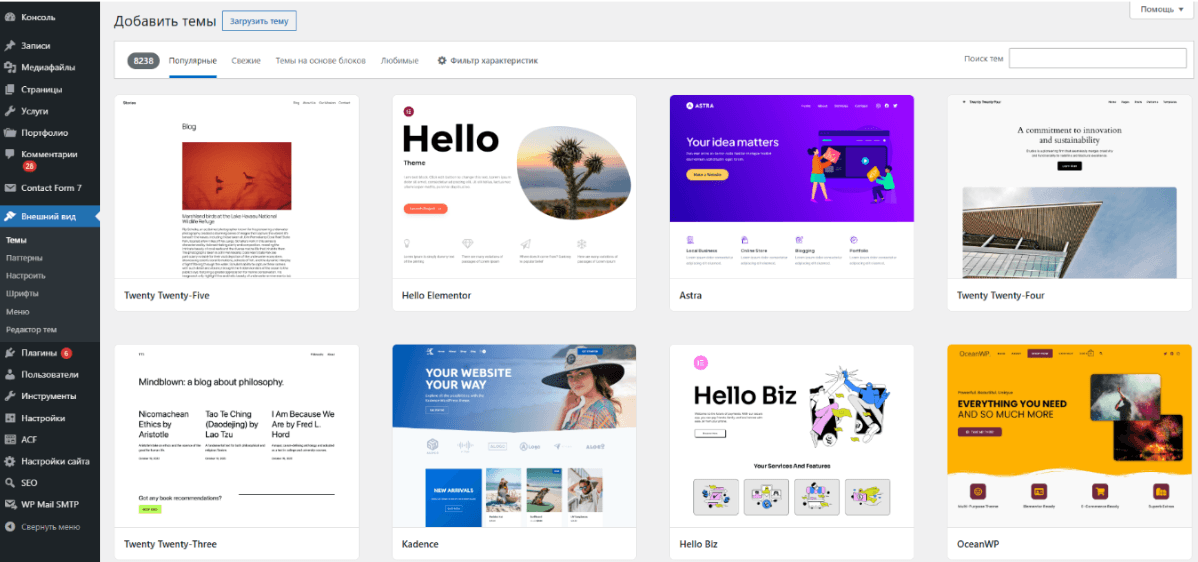Image resolution: width=1198 pixels, height=562 pixels.
Task: Click the Настройки sliders icon
Action: 10,418
